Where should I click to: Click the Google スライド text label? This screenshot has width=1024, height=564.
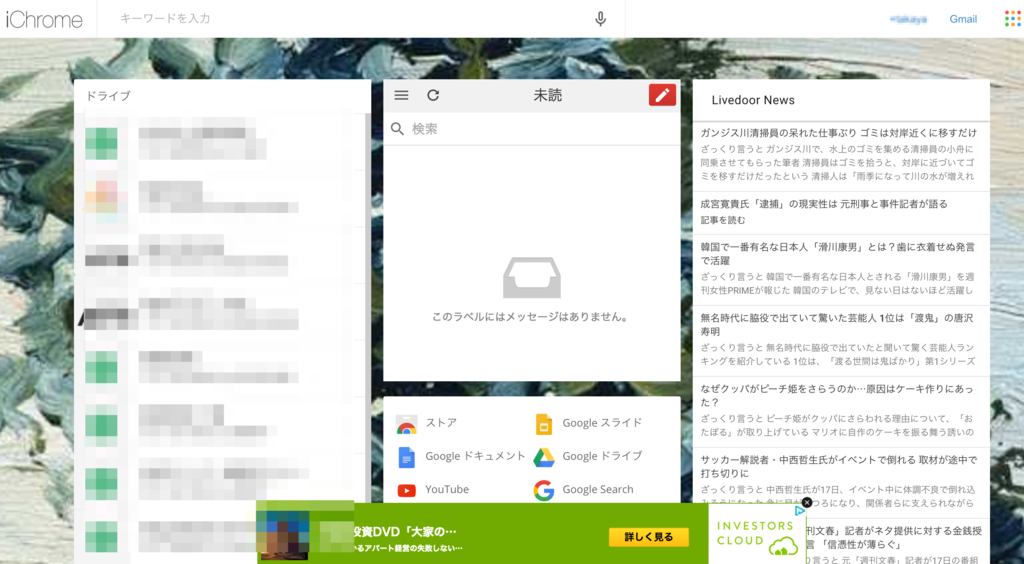point(602,423)
